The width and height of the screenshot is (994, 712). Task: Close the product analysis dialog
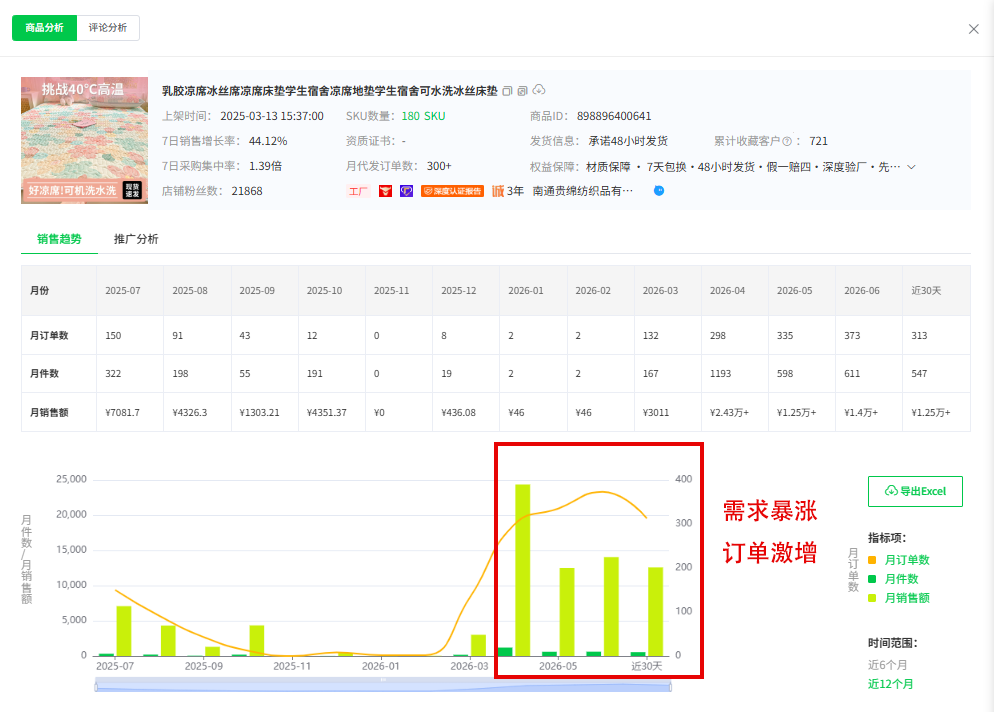pyautogui.click(x=974, y=29)
